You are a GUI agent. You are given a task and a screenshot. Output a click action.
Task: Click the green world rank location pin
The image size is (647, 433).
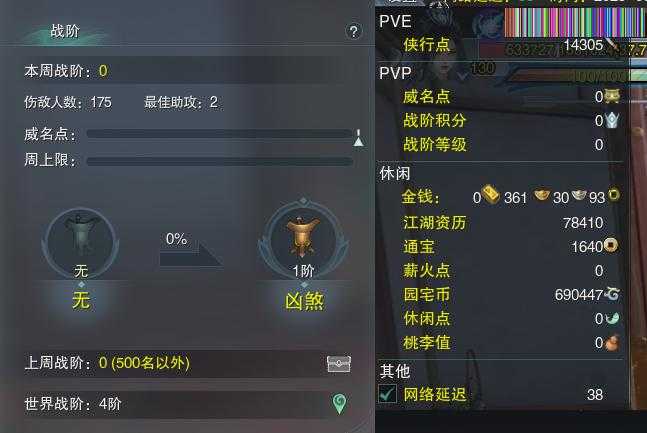tap(339, 404)
